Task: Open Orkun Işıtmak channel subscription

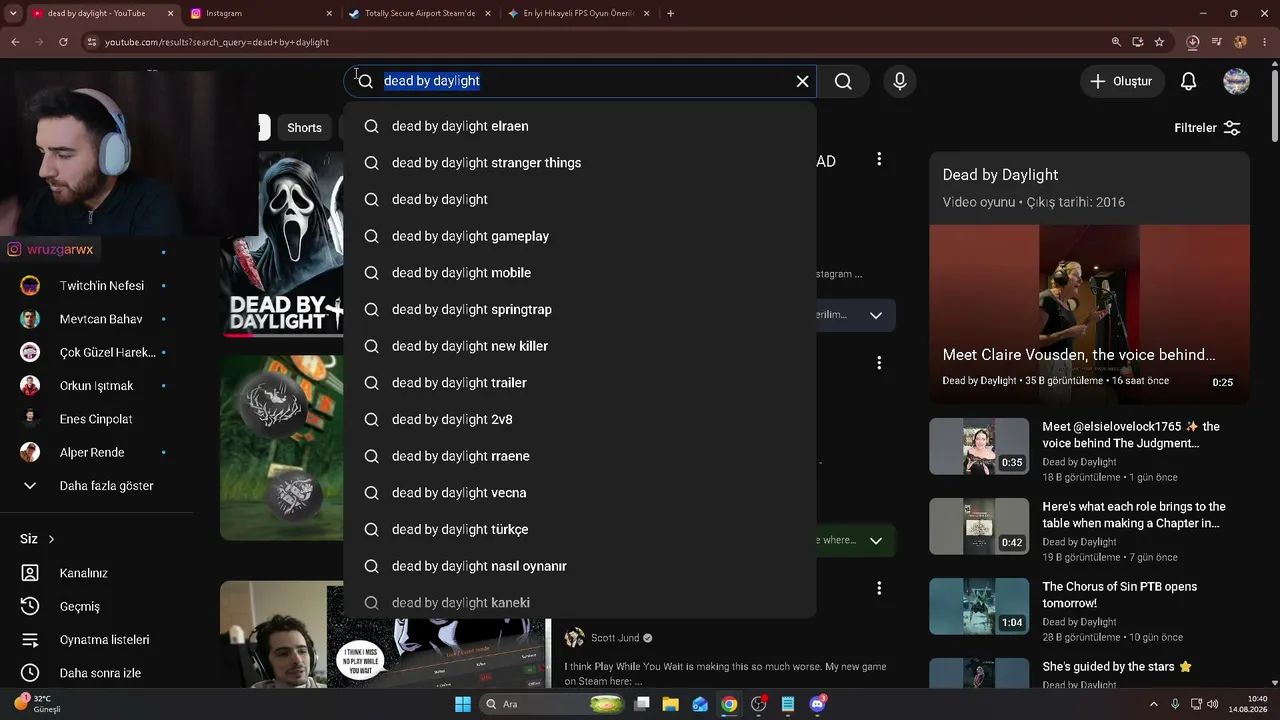Action: pyautogui.click(x=96, y=386)
